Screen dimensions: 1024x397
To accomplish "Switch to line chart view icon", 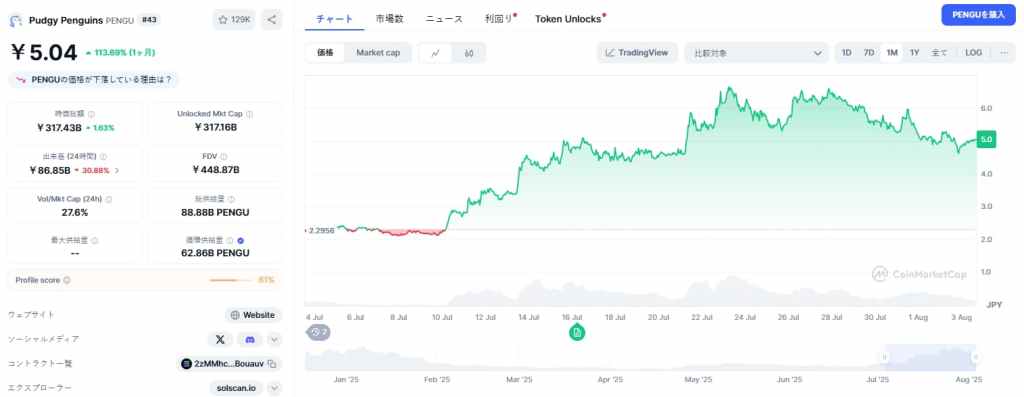I will point(436,53).
